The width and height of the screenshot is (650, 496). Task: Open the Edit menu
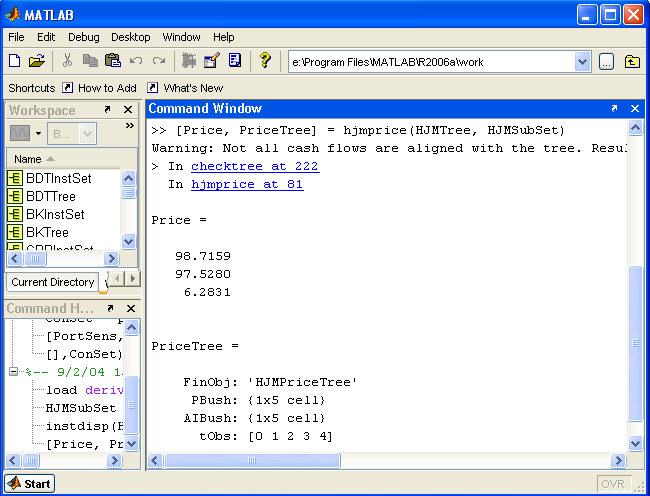46,37
